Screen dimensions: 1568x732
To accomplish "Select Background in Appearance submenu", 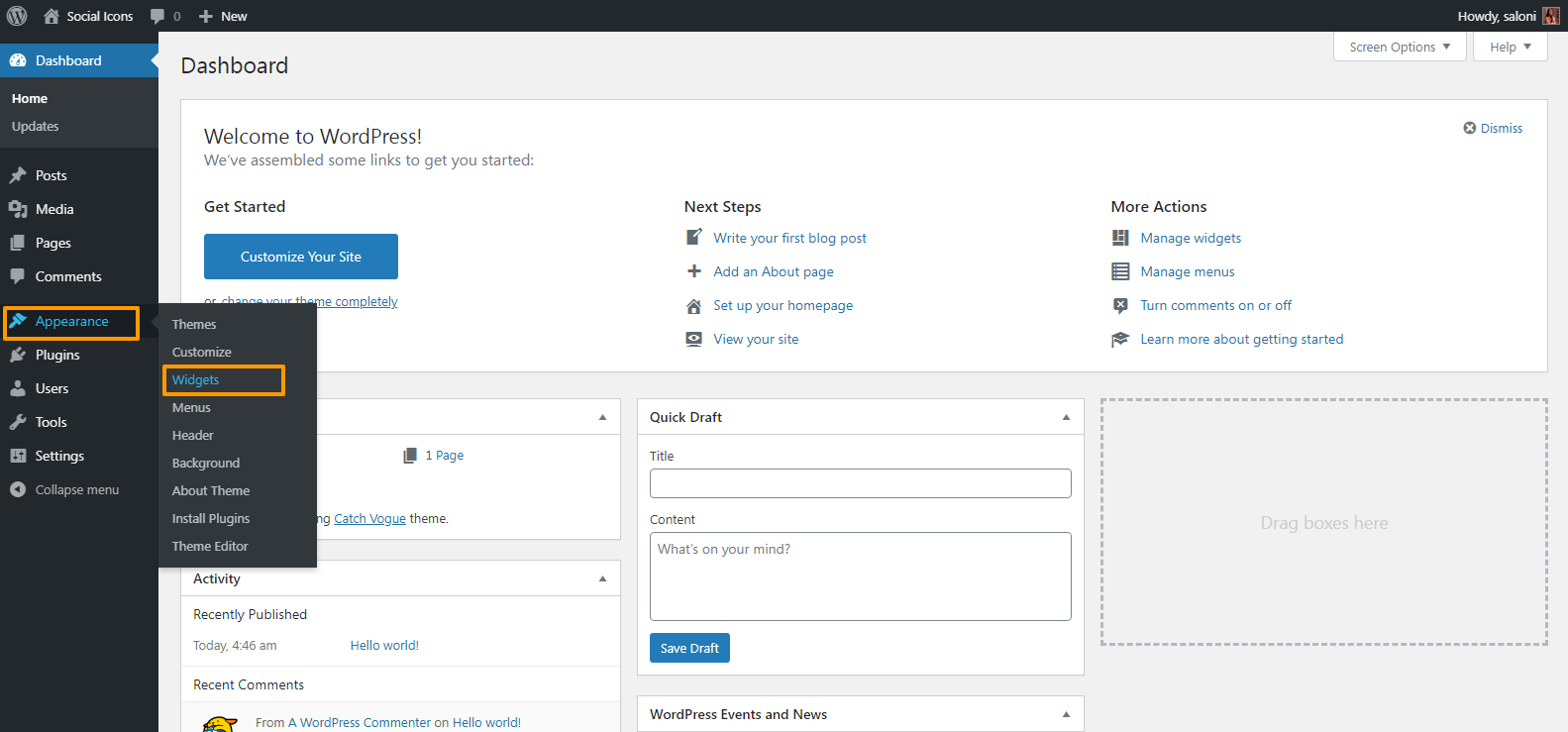I will click(206, 463).
